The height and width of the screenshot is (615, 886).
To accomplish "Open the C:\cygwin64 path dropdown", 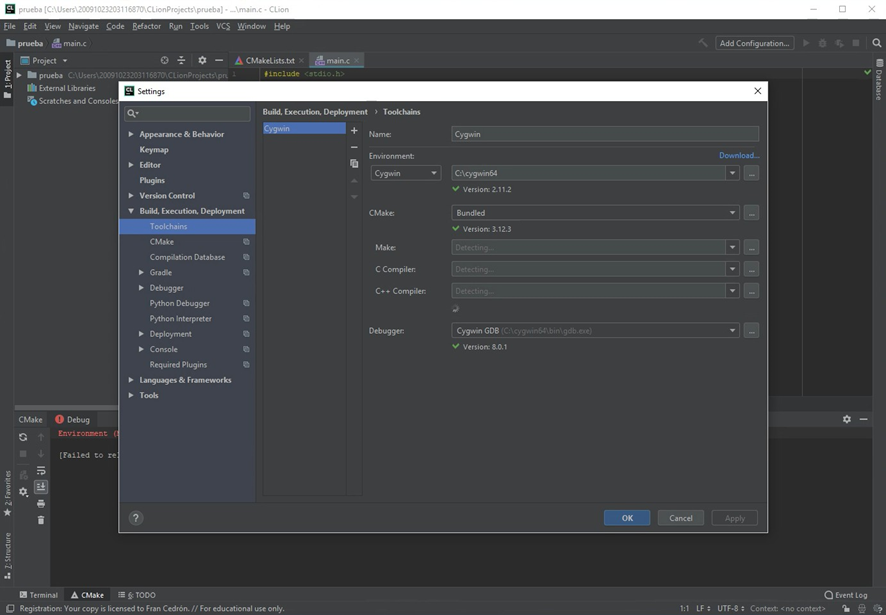I will click(x=732, y=174).
